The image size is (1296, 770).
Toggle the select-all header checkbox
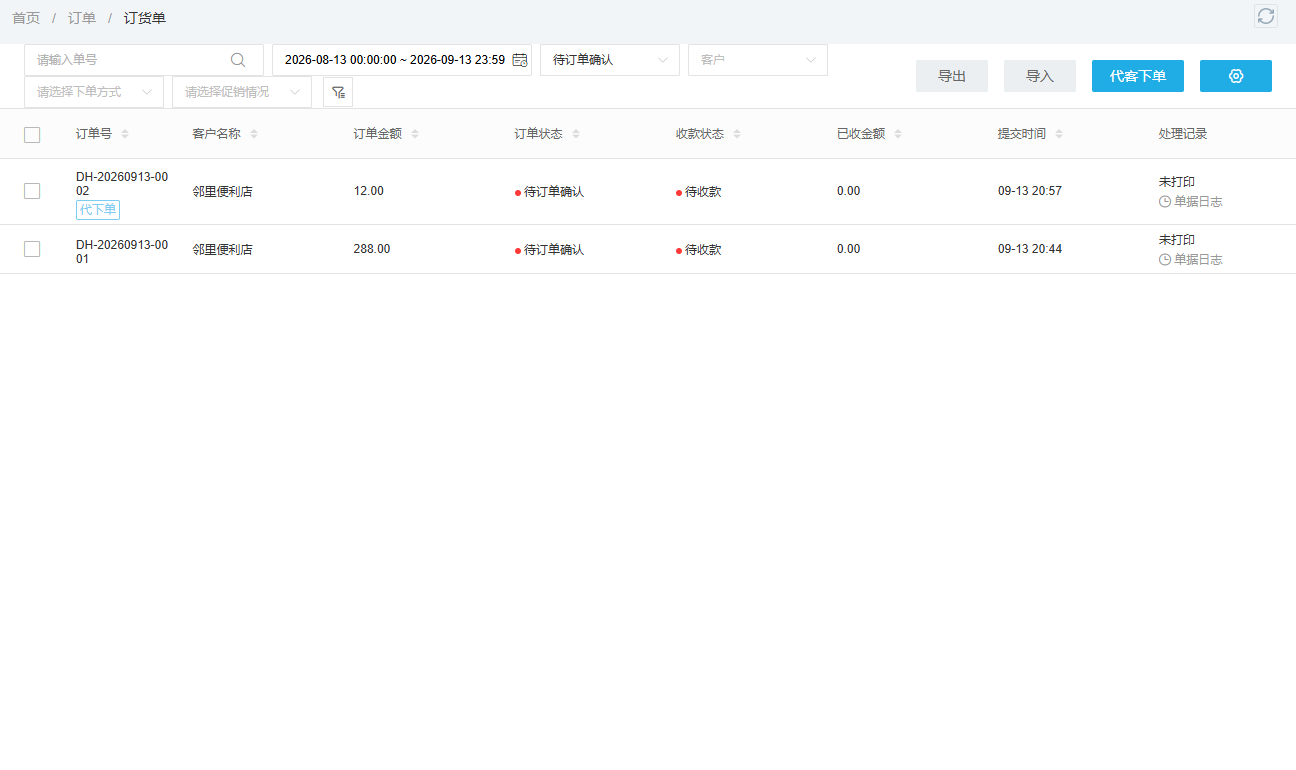(x=32, y=135)
